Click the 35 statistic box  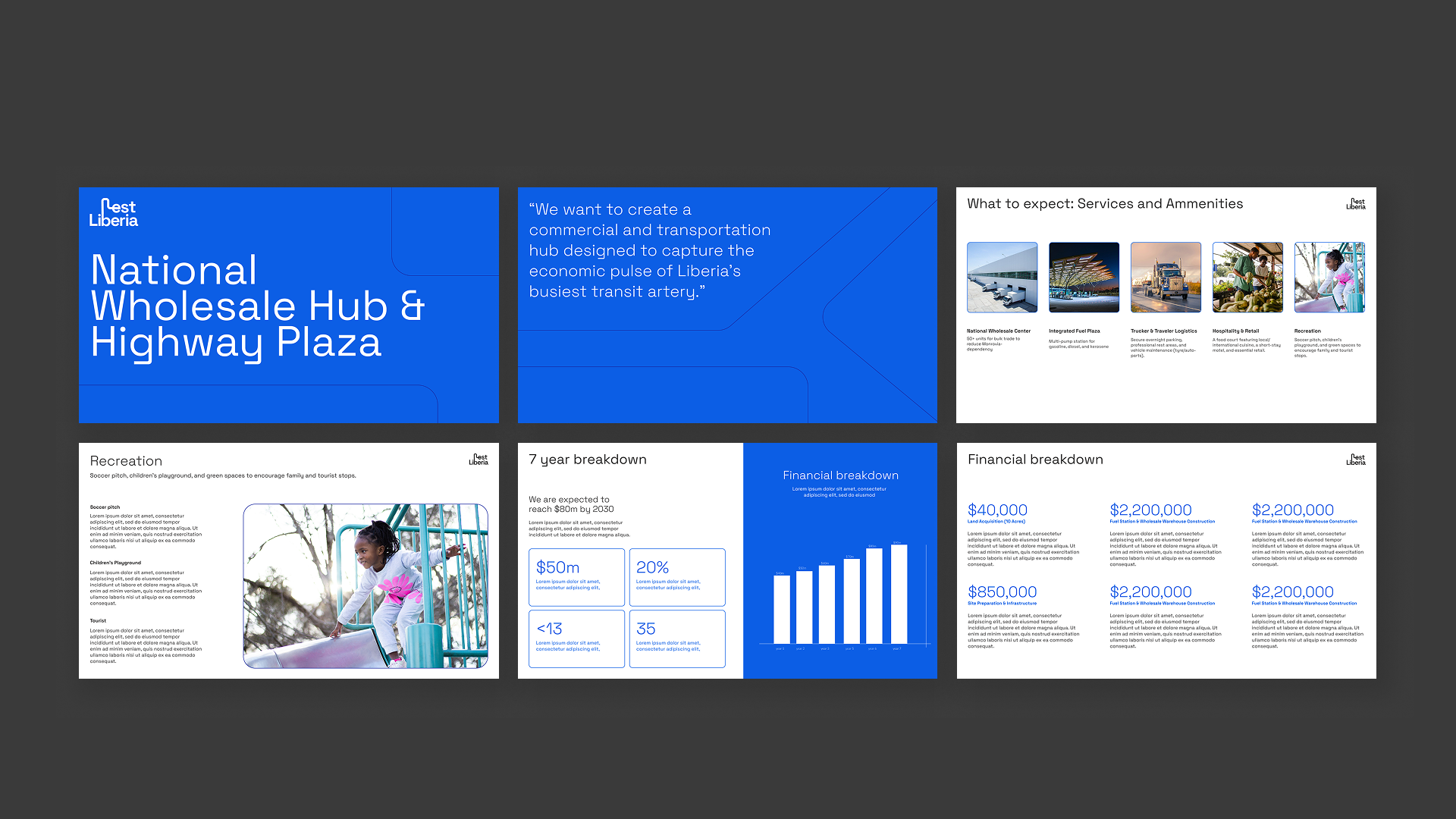click(676, 639)
